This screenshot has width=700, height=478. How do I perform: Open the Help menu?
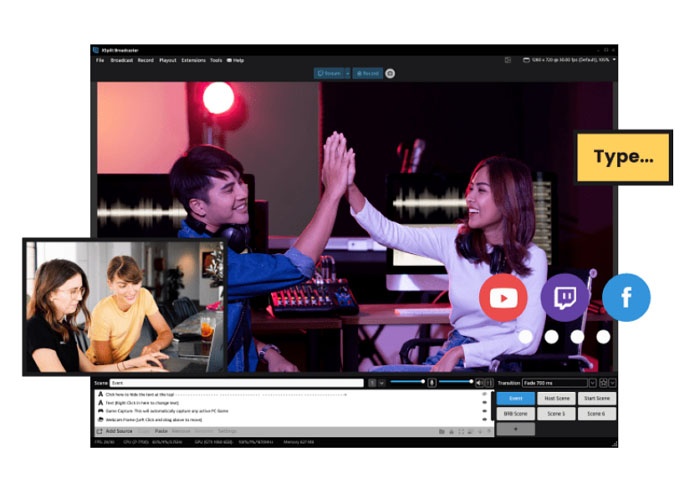[236, 60]
